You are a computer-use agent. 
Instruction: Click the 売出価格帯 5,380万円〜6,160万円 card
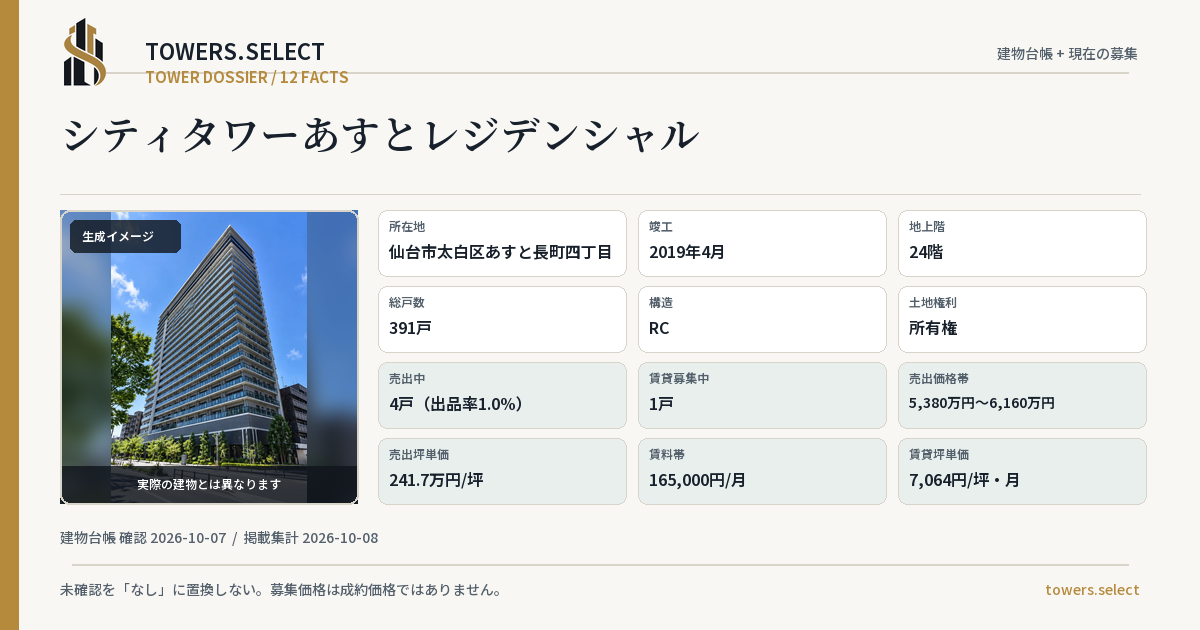(x=1022, y=395)
